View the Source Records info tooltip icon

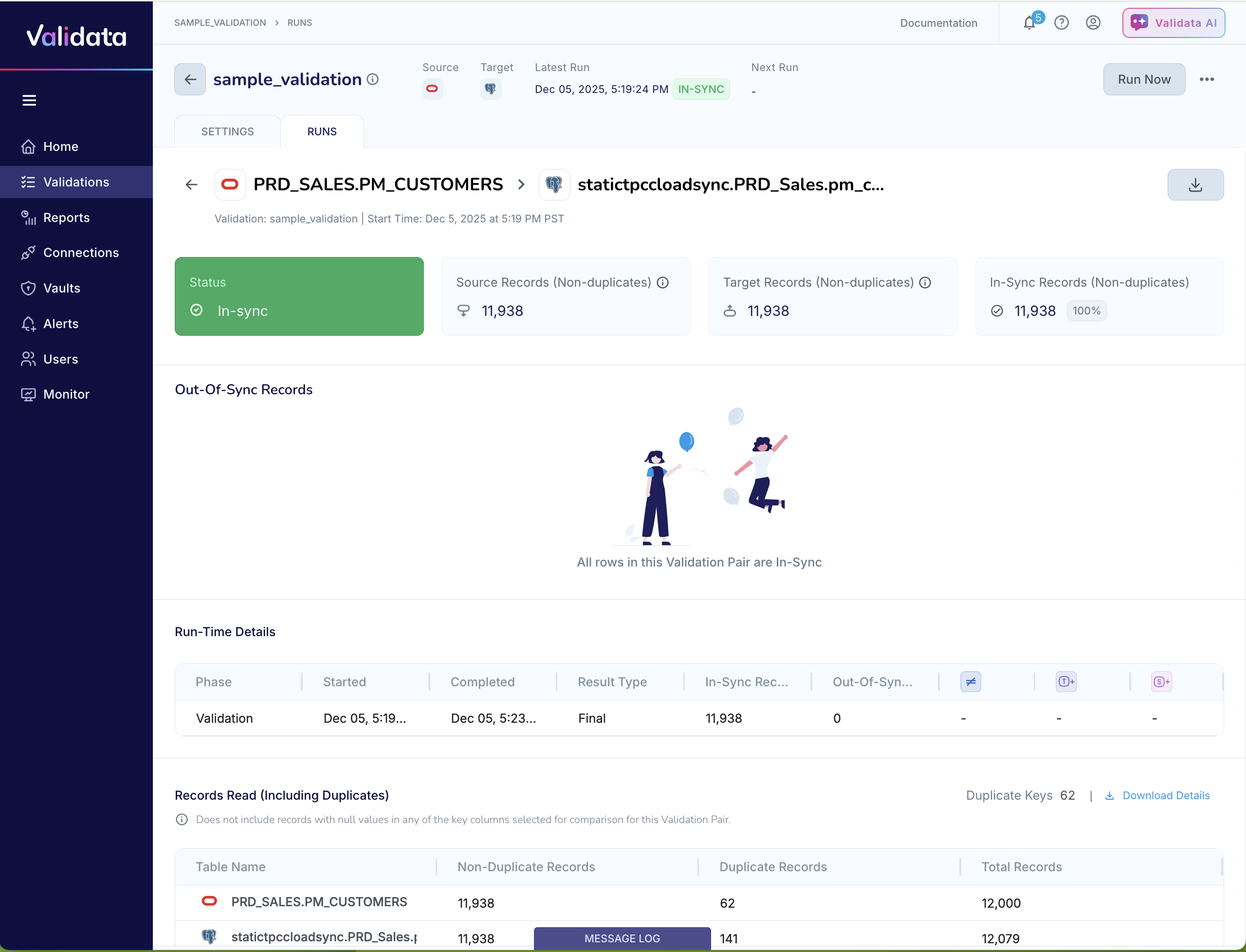pos(663,283)
